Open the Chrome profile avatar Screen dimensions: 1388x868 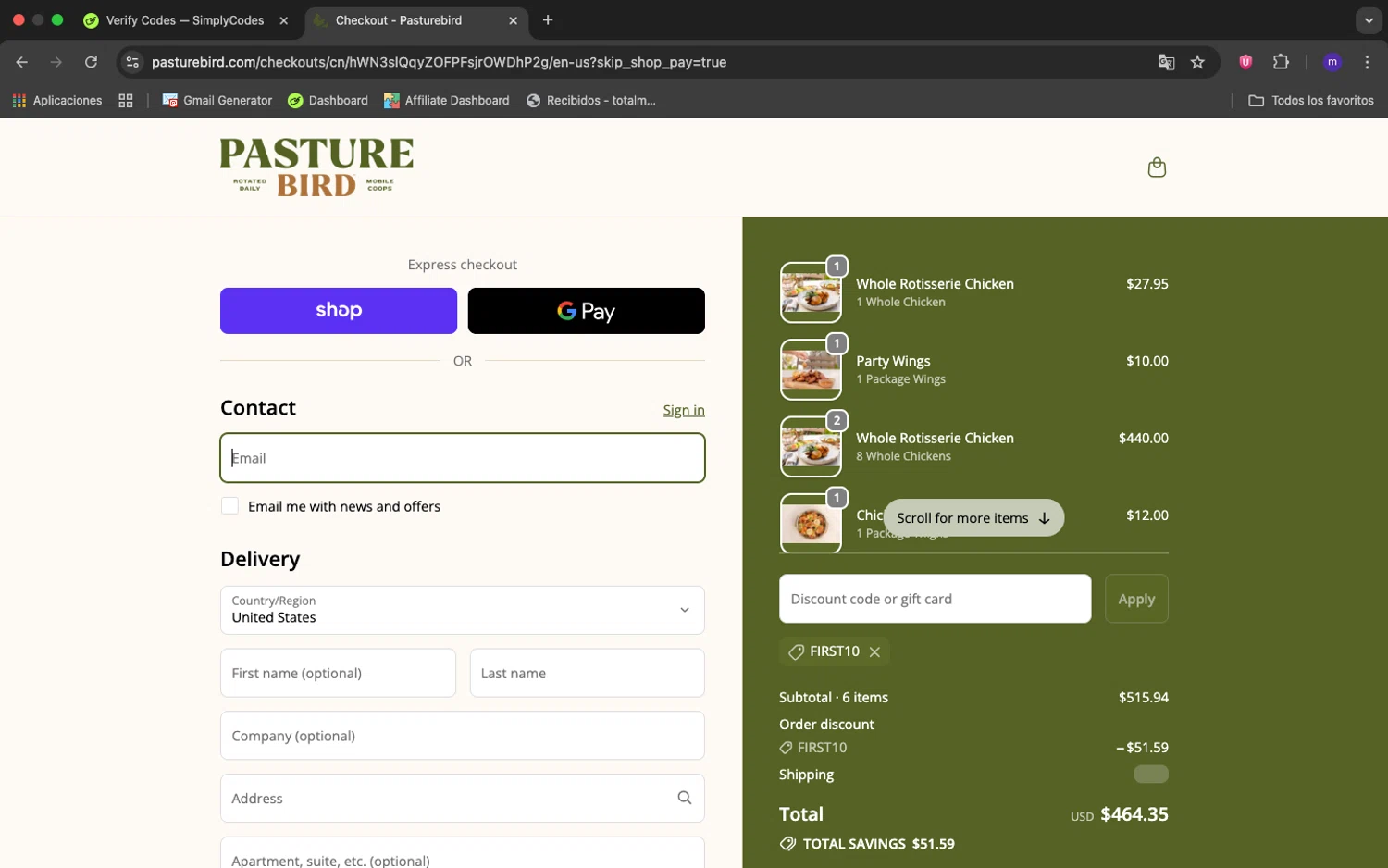tap(1332, 62)
